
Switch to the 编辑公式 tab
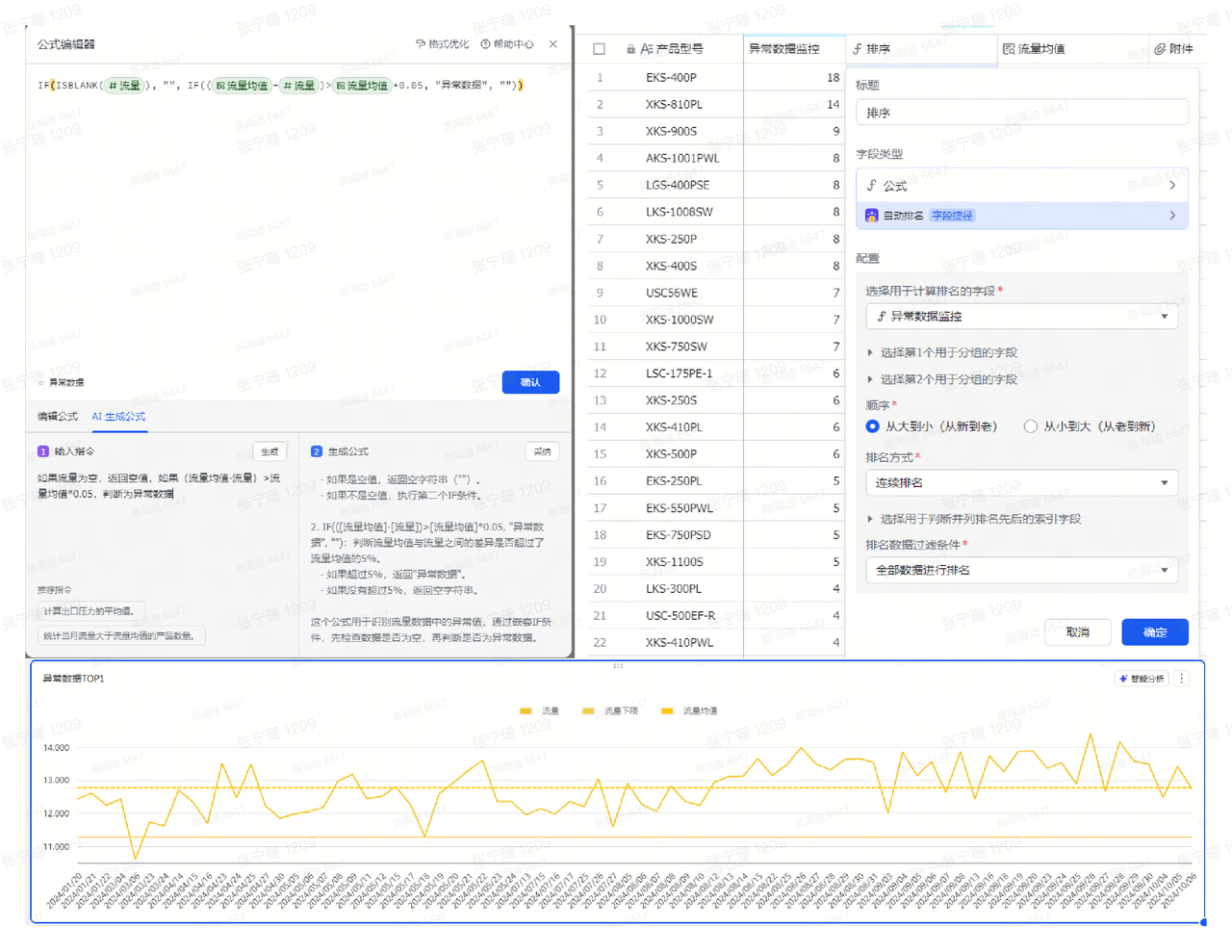coord(58,417)
